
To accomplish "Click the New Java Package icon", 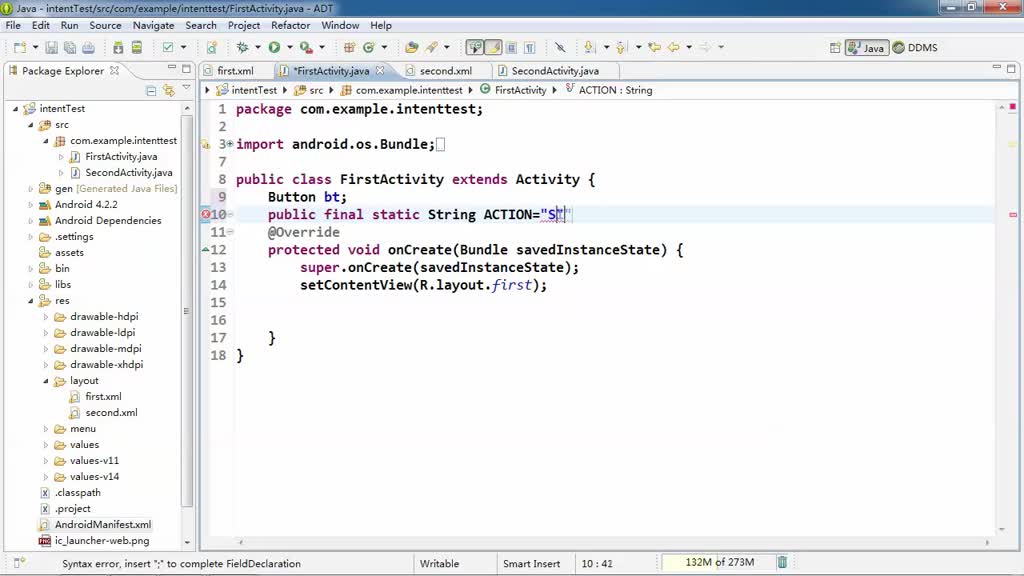I will tap(349, 48).
